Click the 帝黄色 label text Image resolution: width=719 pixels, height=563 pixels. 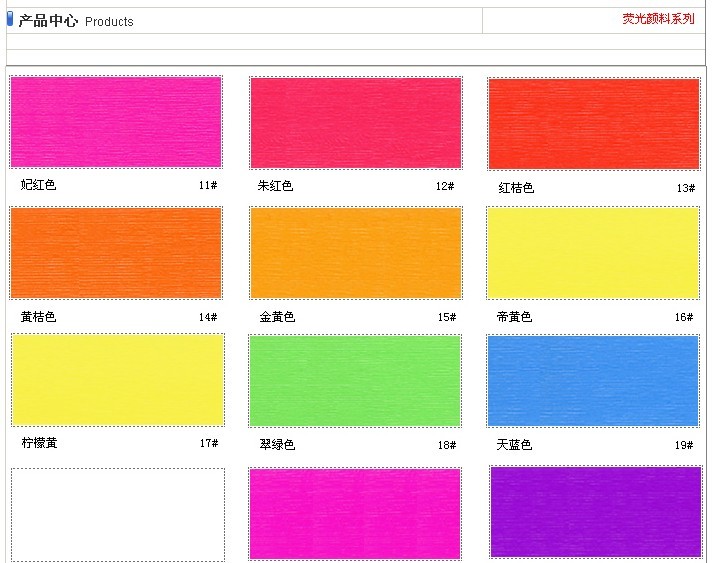coord(514,317)
